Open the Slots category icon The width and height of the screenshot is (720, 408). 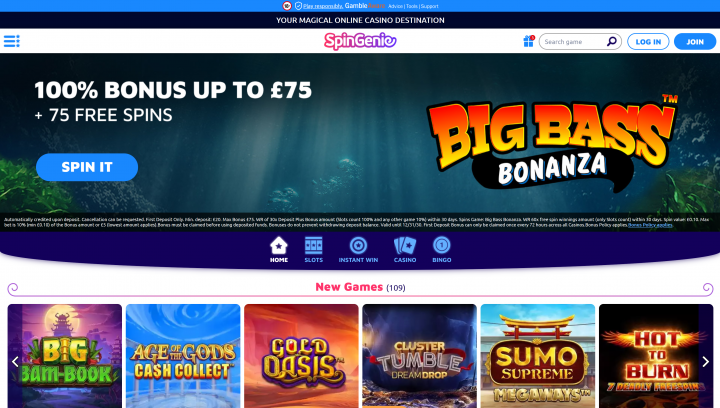314,250
